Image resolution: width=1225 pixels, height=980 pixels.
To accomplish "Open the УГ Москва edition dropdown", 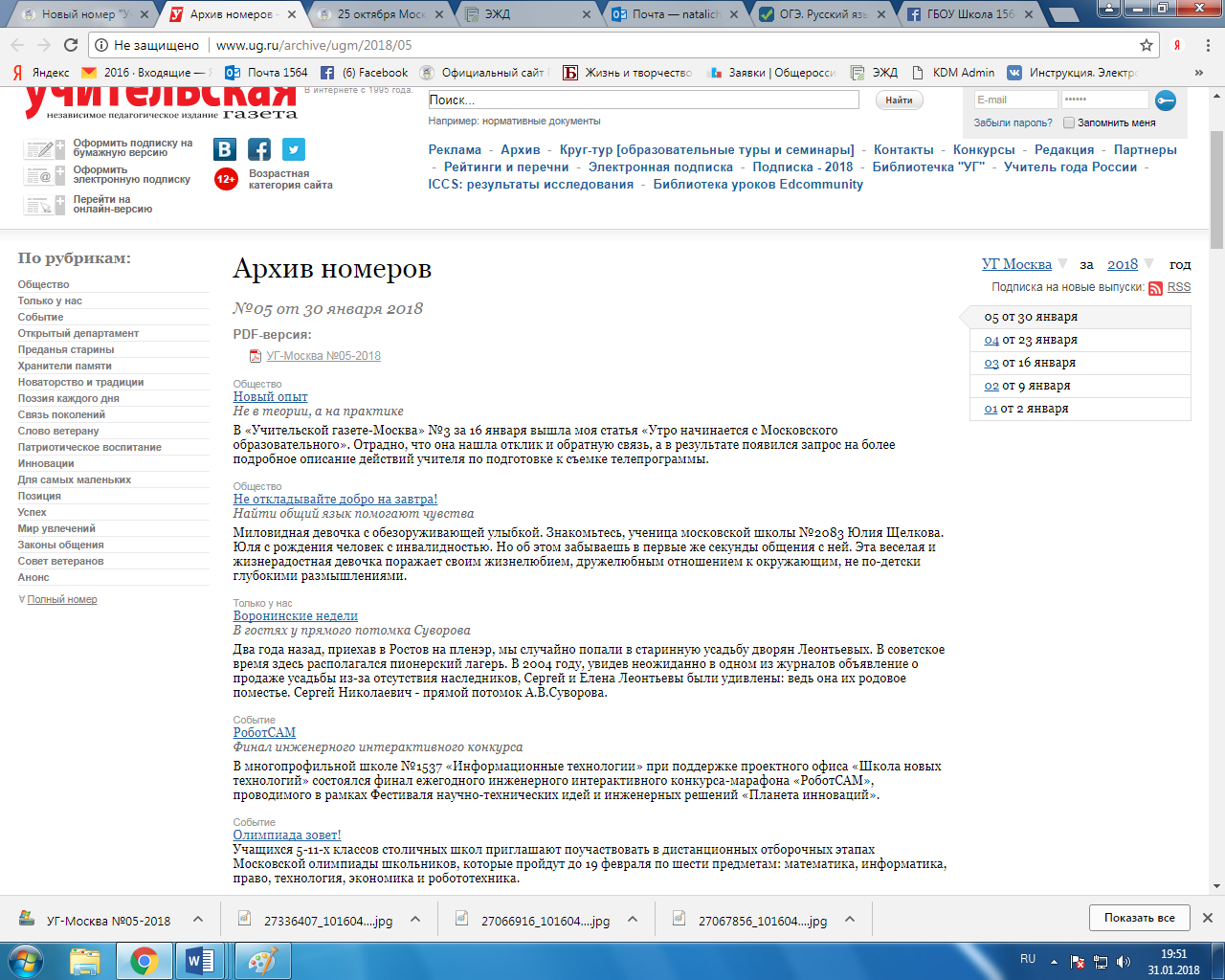I will tap(1024, 264).
